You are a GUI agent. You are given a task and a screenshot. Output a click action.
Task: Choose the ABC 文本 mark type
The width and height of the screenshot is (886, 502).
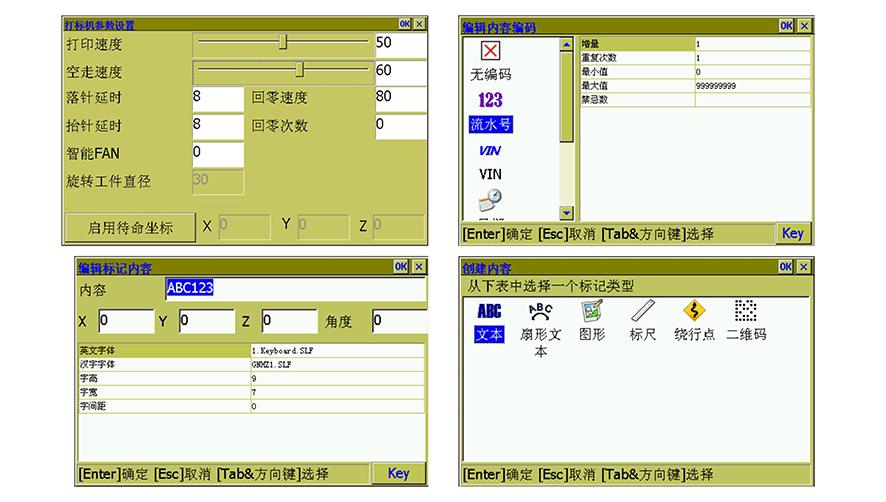pyautogui.click(x=489, y=322)
